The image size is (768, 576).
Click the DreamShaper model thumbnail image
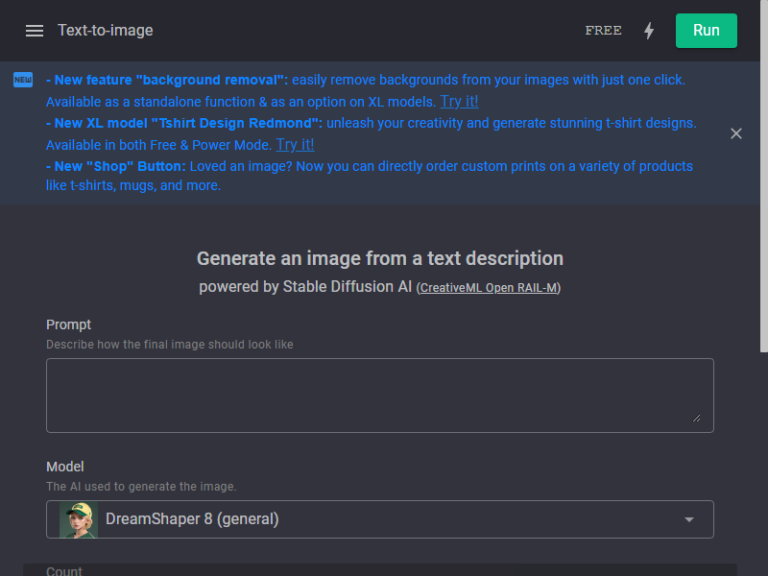click(x=78, y=520)
